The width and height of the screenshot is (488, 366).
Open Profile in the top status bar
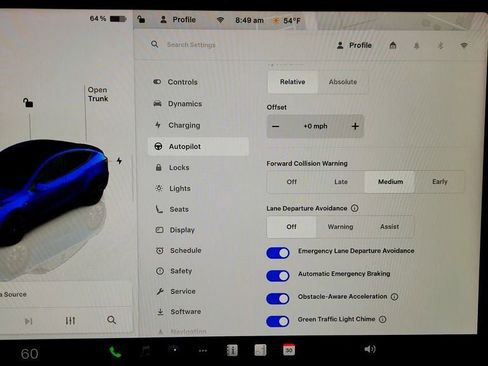pos(178,20)
